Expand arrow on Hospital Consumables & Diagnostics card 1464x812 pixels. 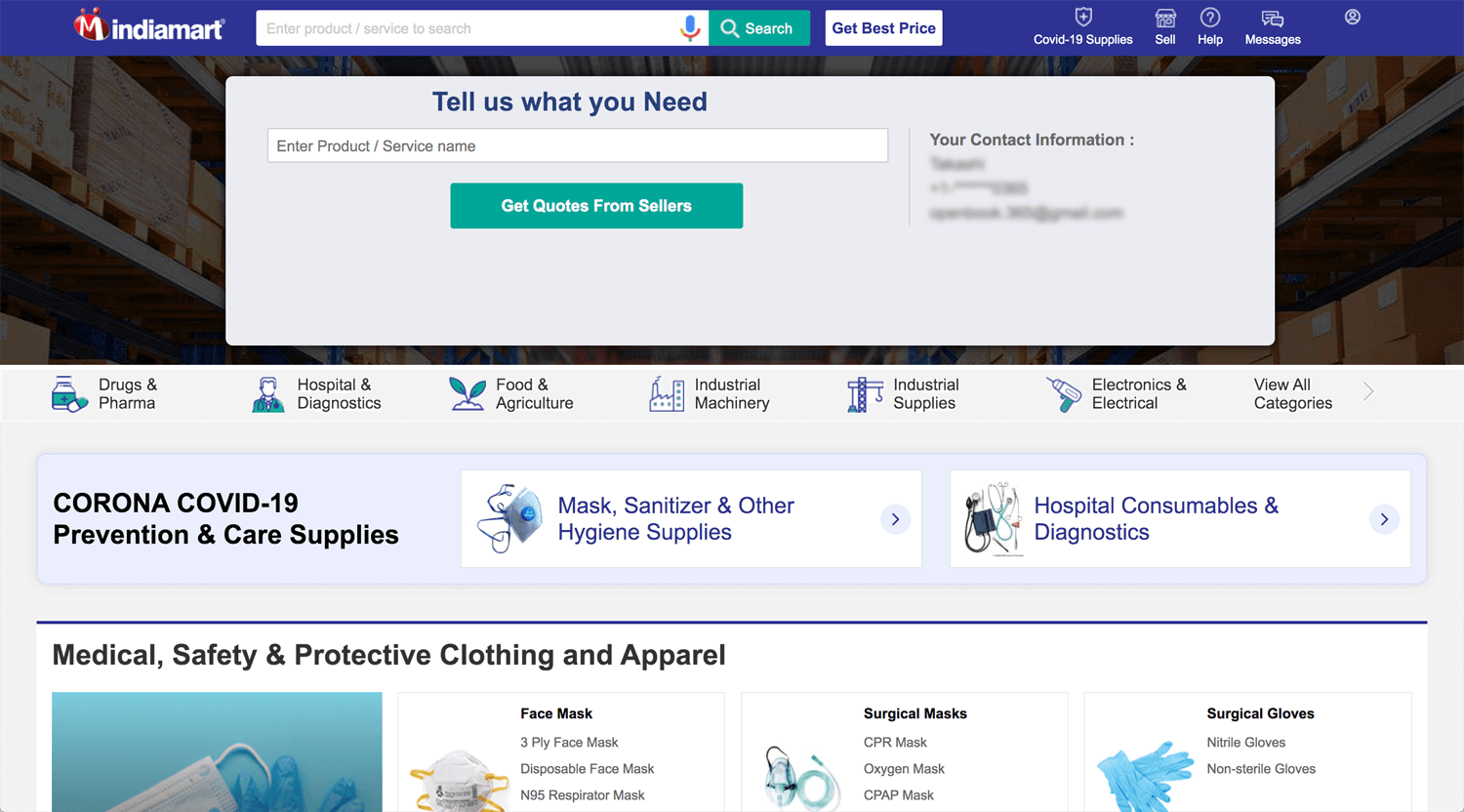pos(1384,519)
